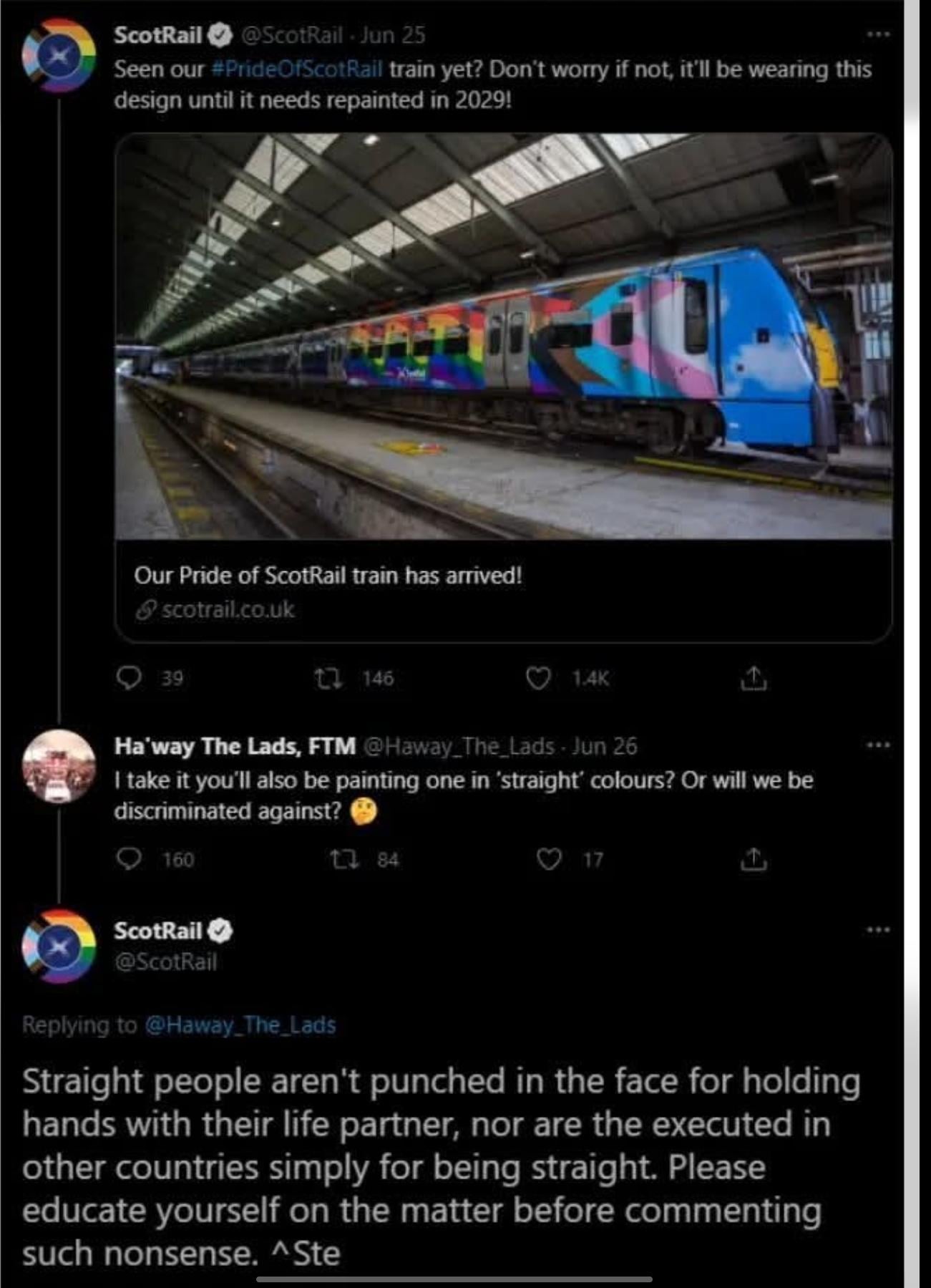Retweet the ScotRail Pride train tweet
This screenshot has height=1288, width=931.
328,677
